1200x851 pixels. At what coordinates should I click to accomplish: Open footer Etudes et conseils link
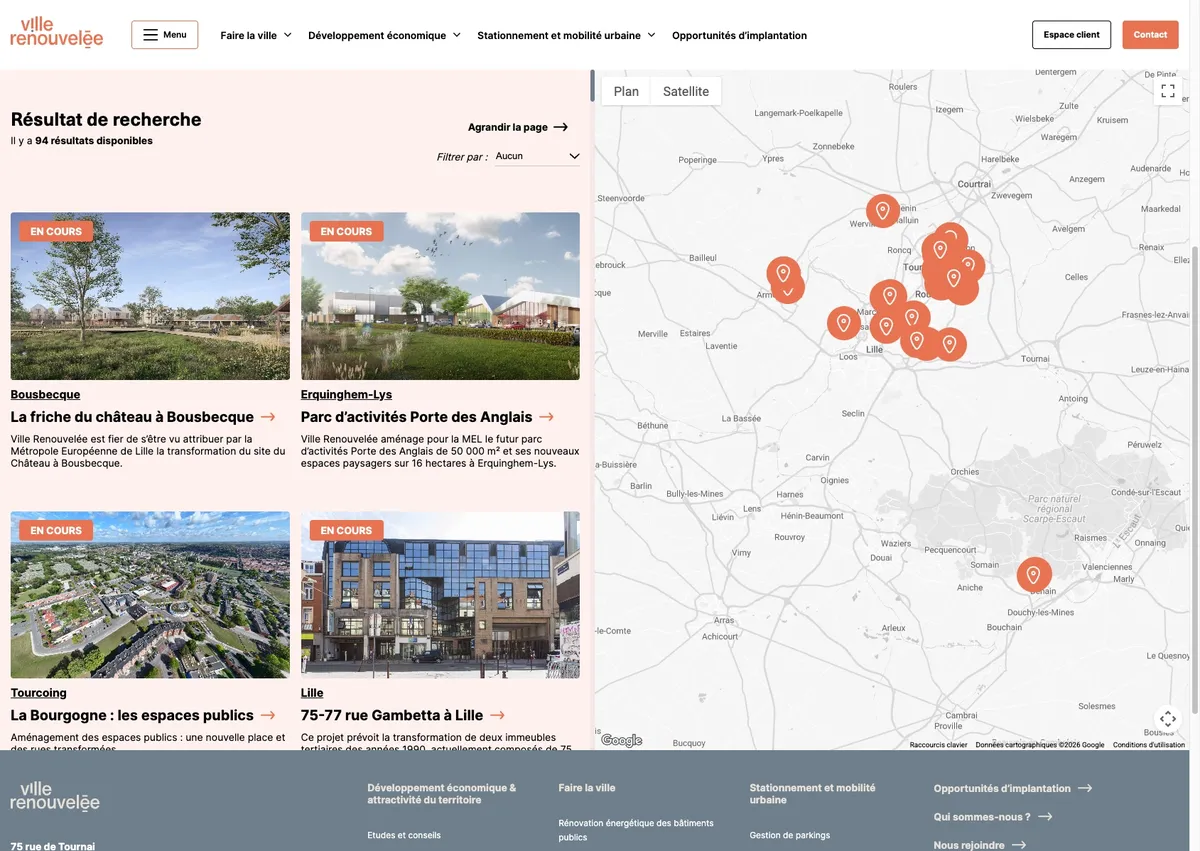click(x=404, y=835)
